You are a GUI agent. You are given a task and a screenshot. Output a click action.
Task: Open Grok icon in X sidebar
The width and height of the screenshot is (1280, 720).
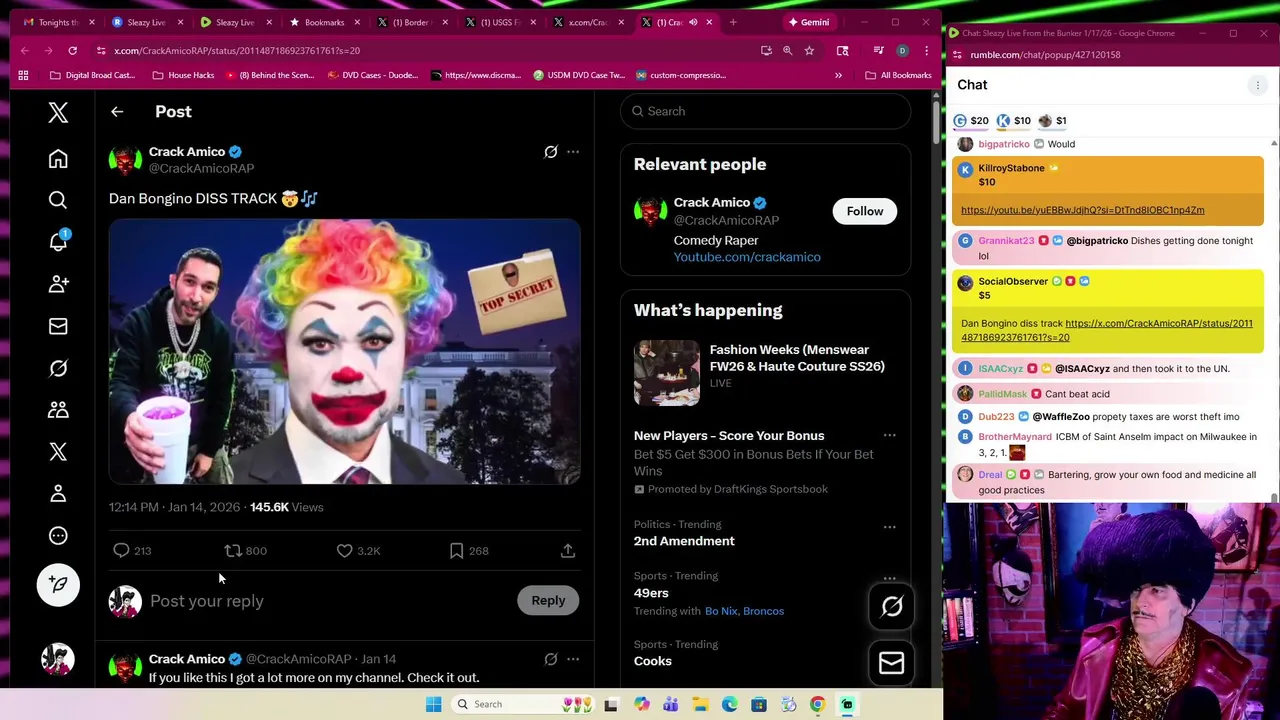tap(58, 368)
